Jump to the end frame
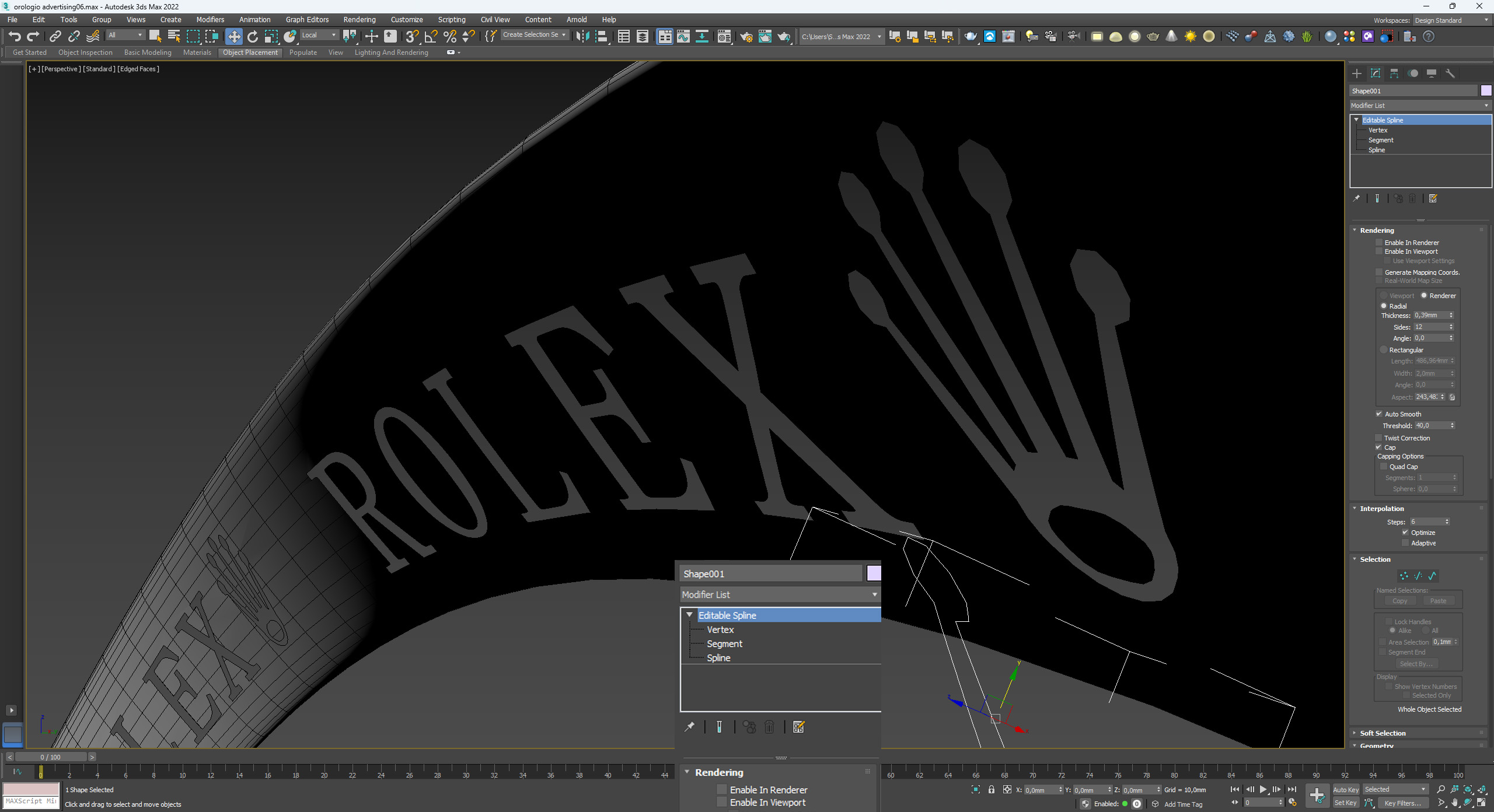The width and height of the screenshot is (1494, 812). (x=1292, y=789)
